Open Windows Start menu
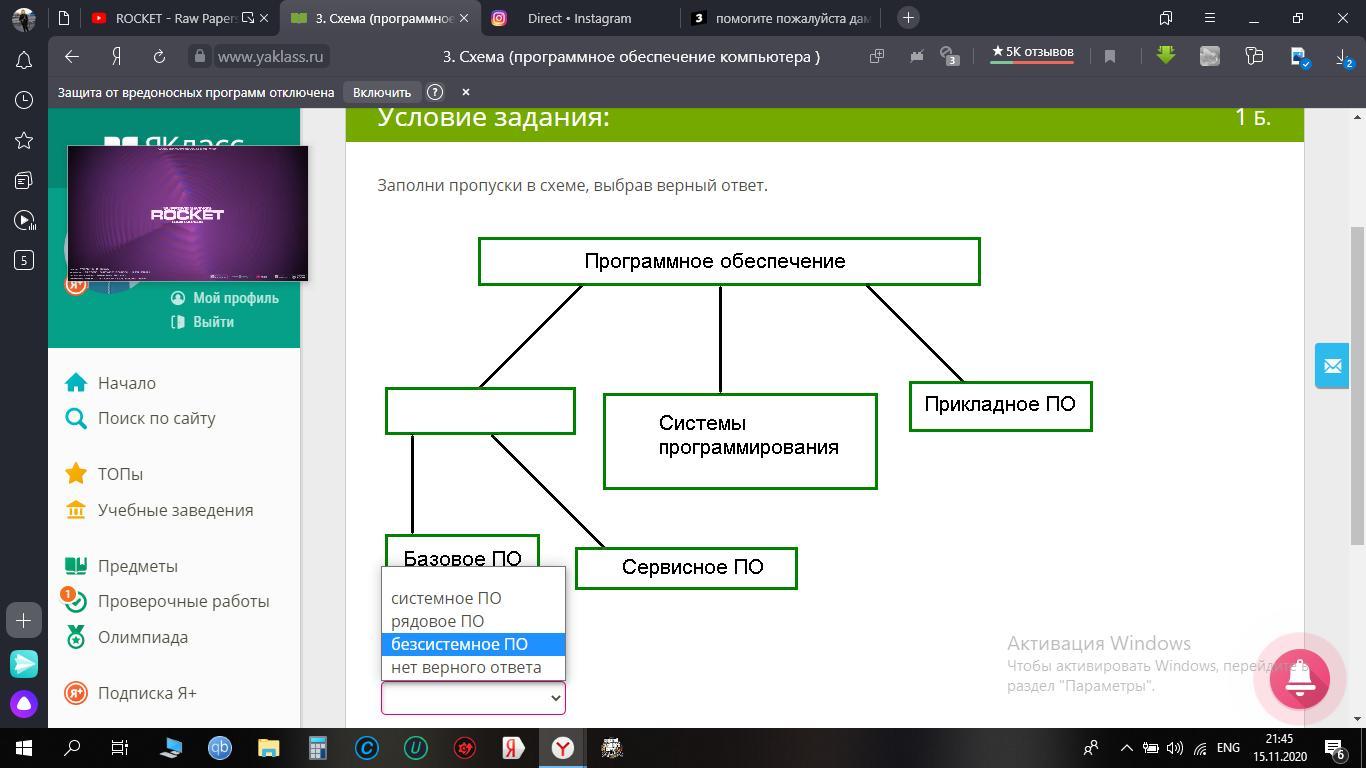The height and width of the screenshot is (768, 1366). [x=24, y=747]
